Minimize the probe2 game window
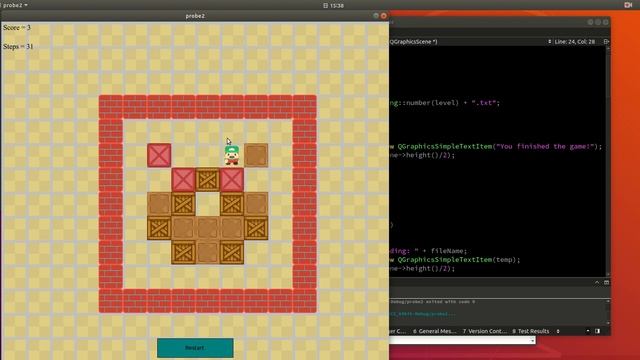 point(376,16)
